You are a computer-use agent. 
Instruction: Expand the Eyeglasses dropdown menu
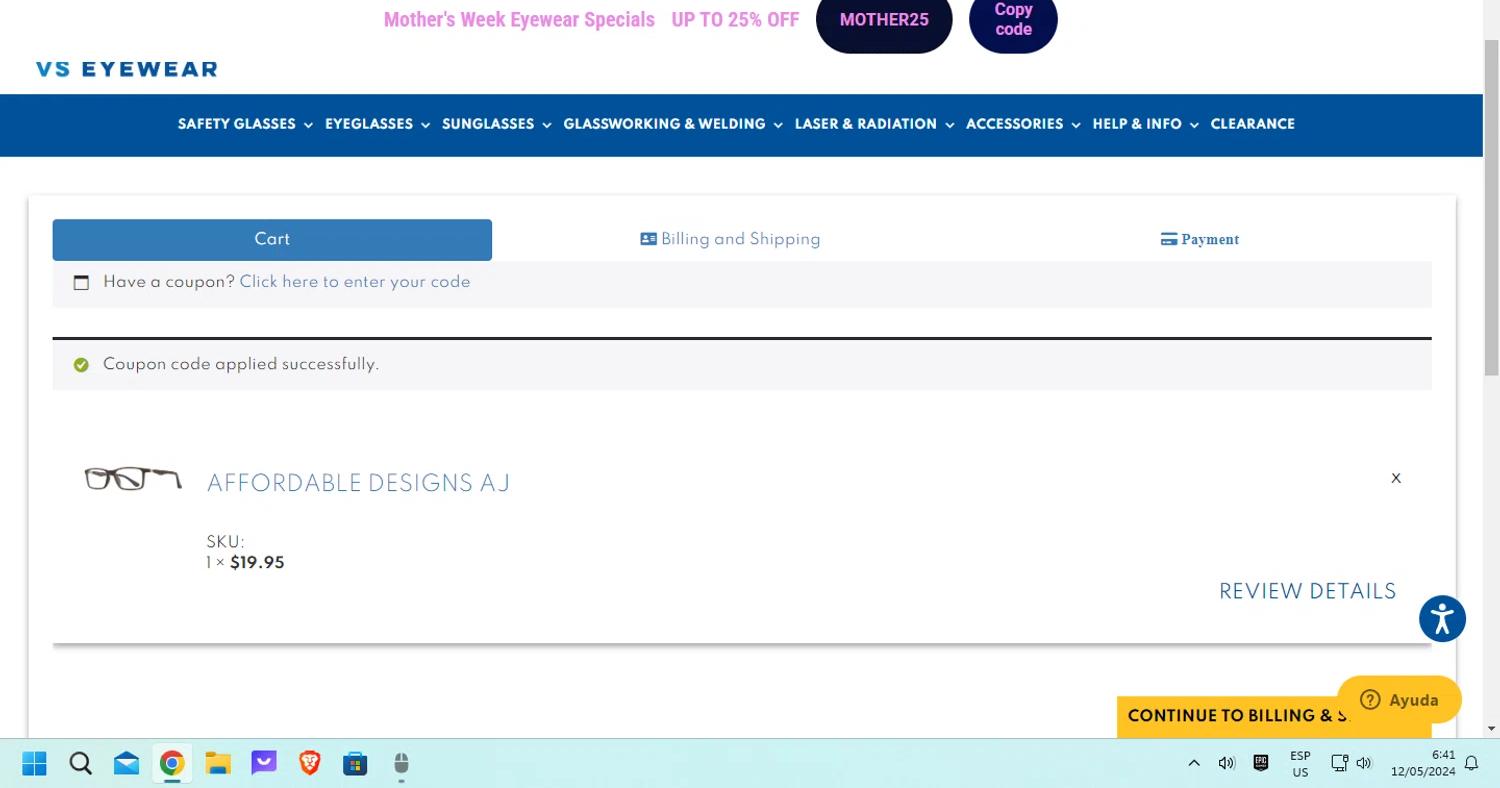point(377,124)
